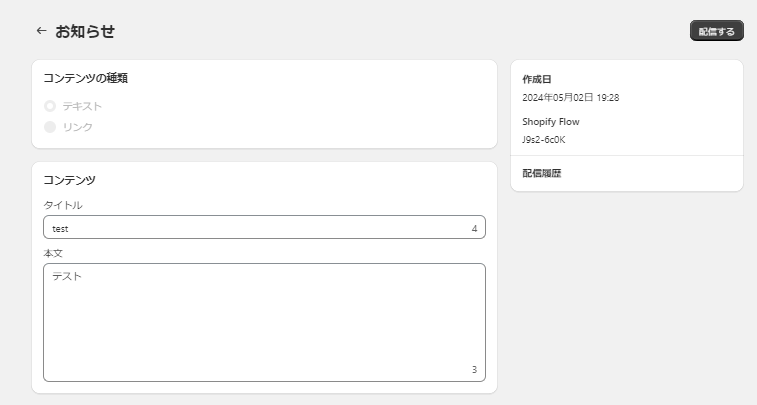The height and width of the screenshot is (405, 757).
Task: Click the コンテンツ section heading
Action: click(x=70, y=180)
